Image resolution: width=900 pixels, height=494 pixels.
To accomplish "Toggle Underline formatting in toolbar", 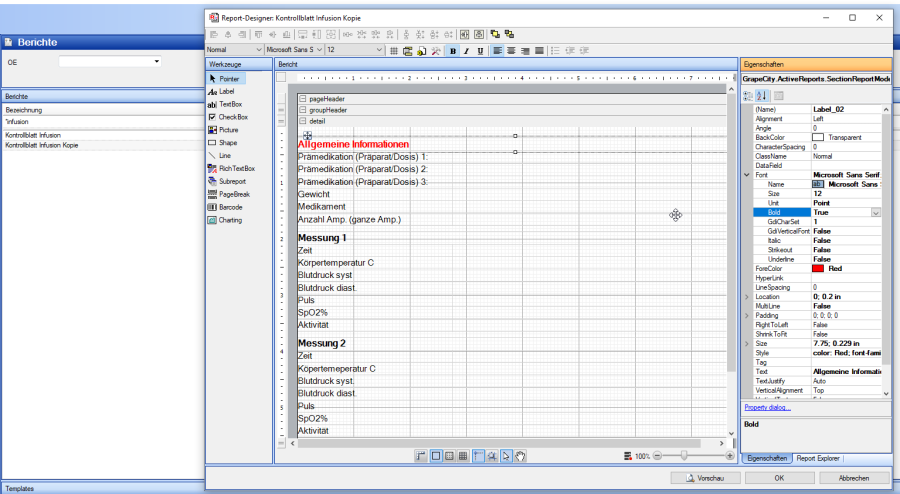I will click(x=480, y=50).
